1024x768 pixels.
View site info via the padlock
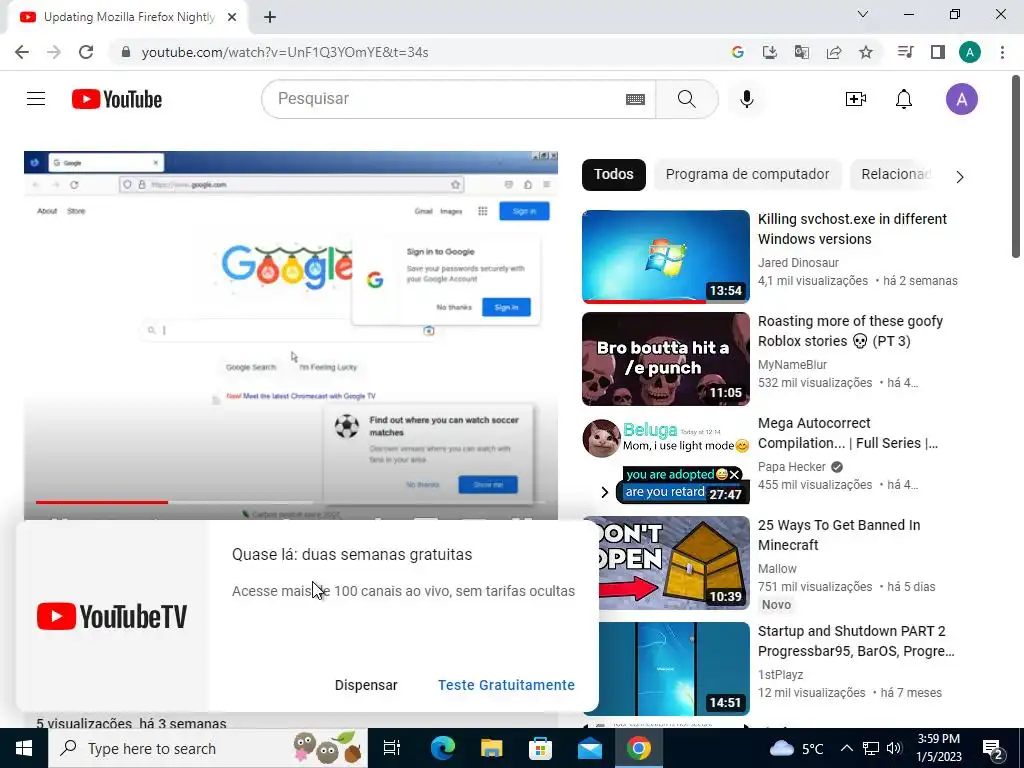tap(126, 52)
